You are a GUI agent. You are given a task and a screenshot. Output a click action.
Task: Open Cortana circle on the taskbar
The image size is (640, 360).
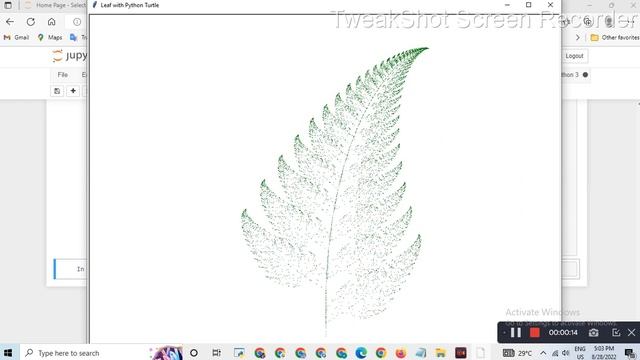click(x=194, y=353)
